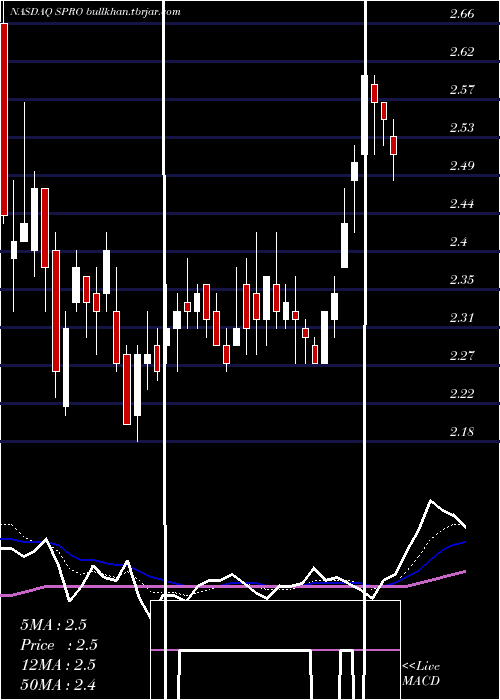This screenshot has width=500, height=700.
Task: Select the 2.44 price axis label
Action: tap(462, 204)
